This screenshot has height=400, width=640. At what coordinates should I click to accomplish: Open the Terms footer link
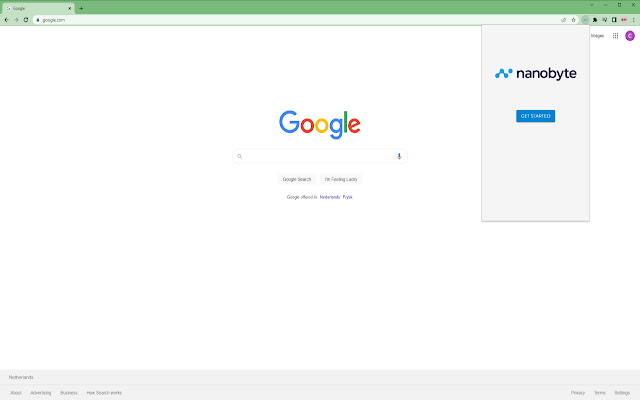(x=600, y=393)
